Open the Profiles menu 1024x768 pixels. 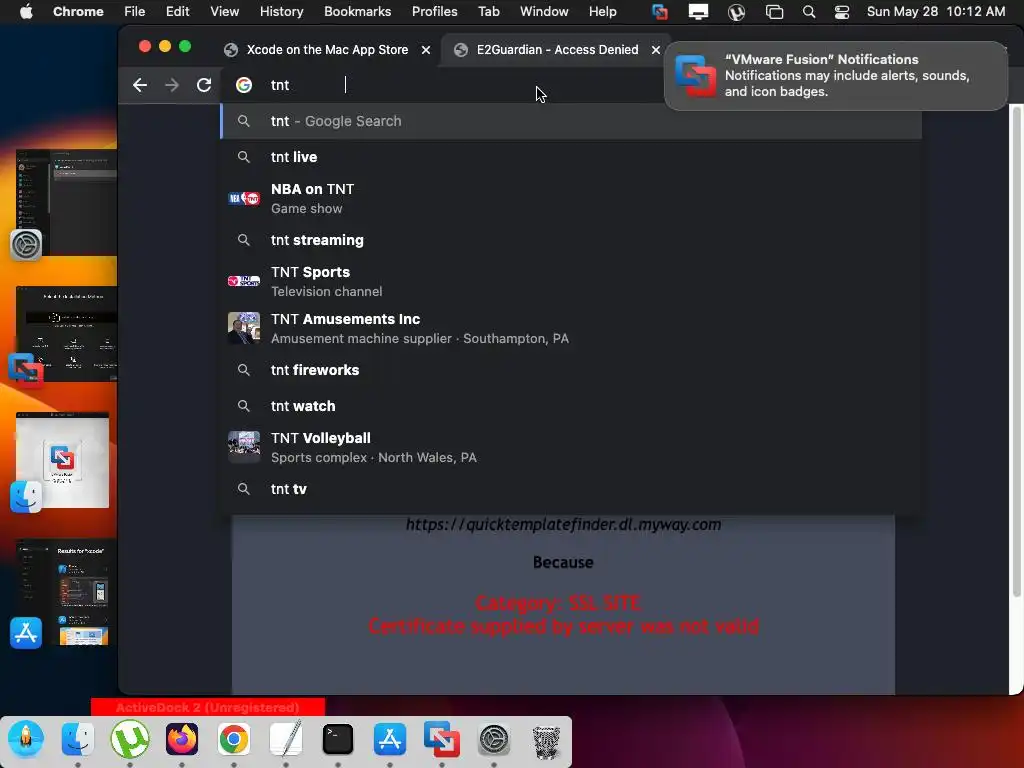[x=434, y=11]
